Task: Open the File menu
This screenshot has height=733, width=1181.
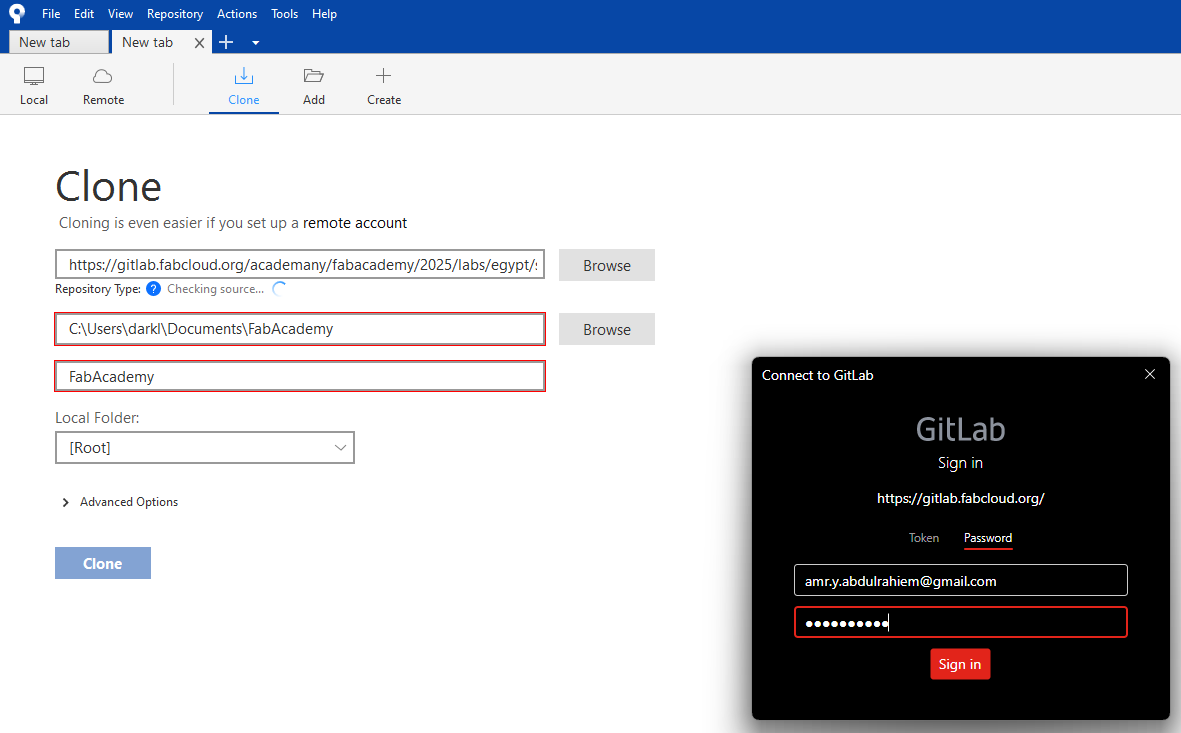Action: tap(51, 14)
